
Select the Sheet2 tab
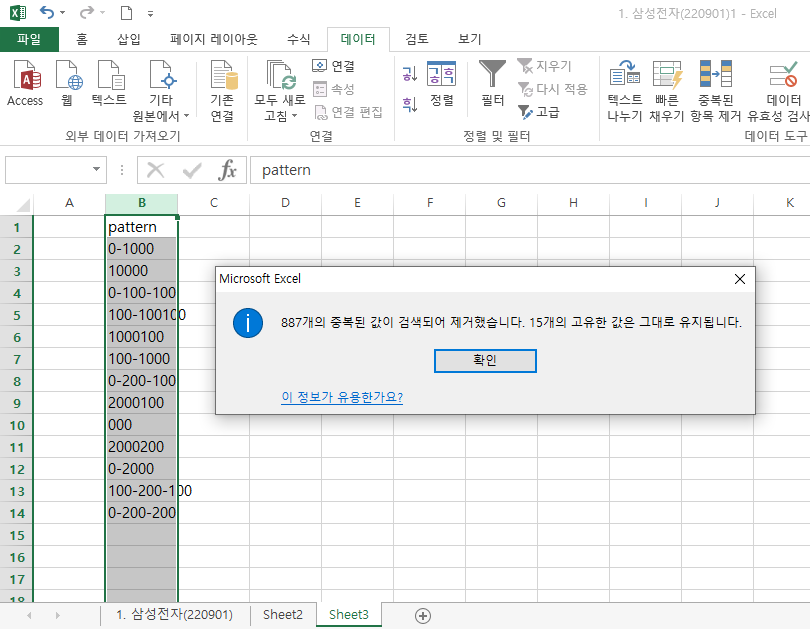(x=283, y=615)
